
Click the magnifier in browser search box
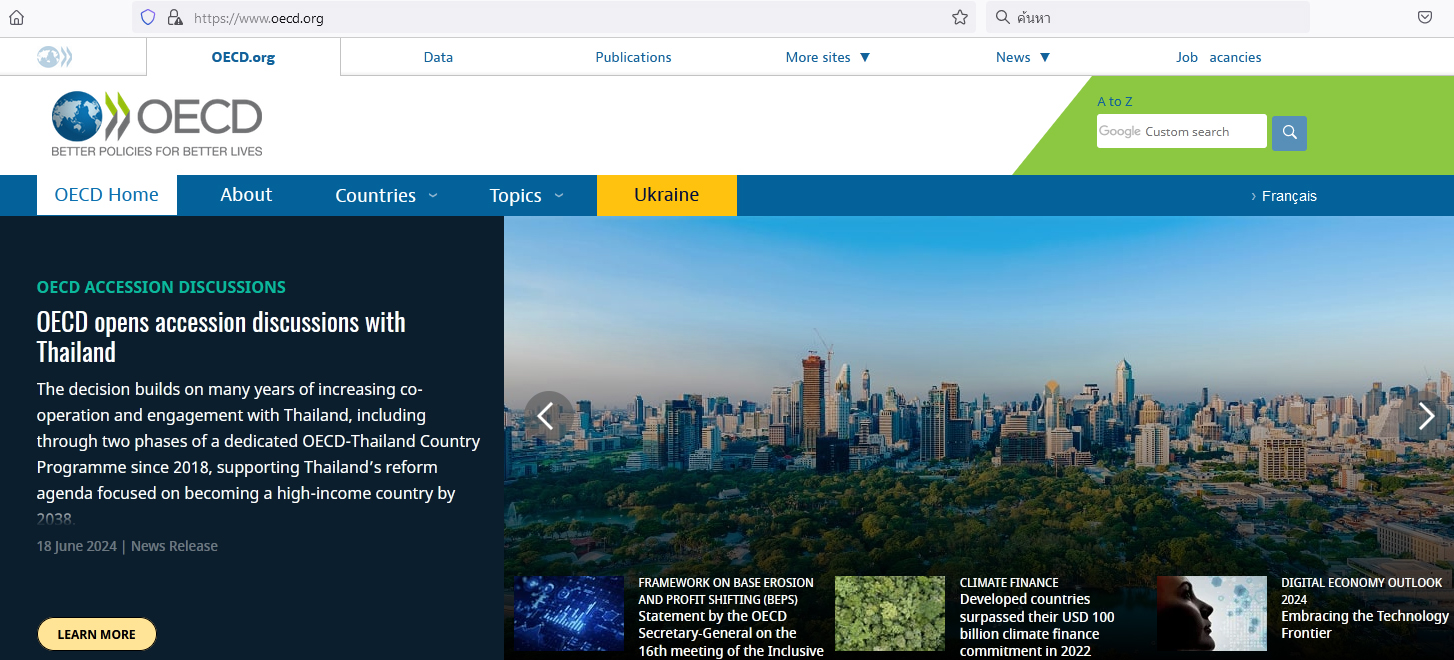[1003, 17]
